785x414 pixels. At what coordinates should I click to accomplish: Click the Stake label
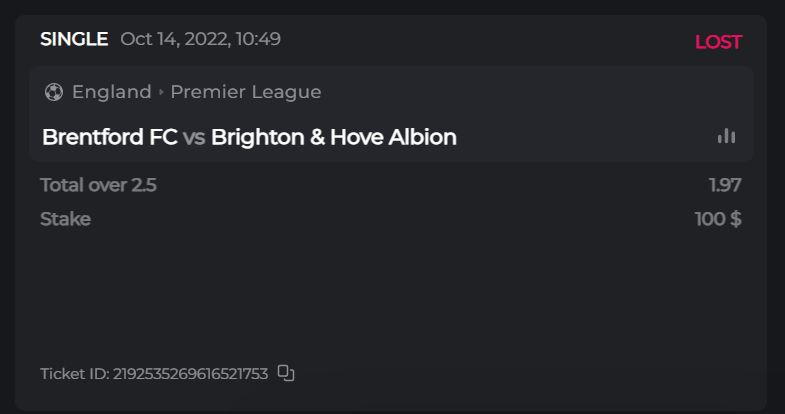65,219
